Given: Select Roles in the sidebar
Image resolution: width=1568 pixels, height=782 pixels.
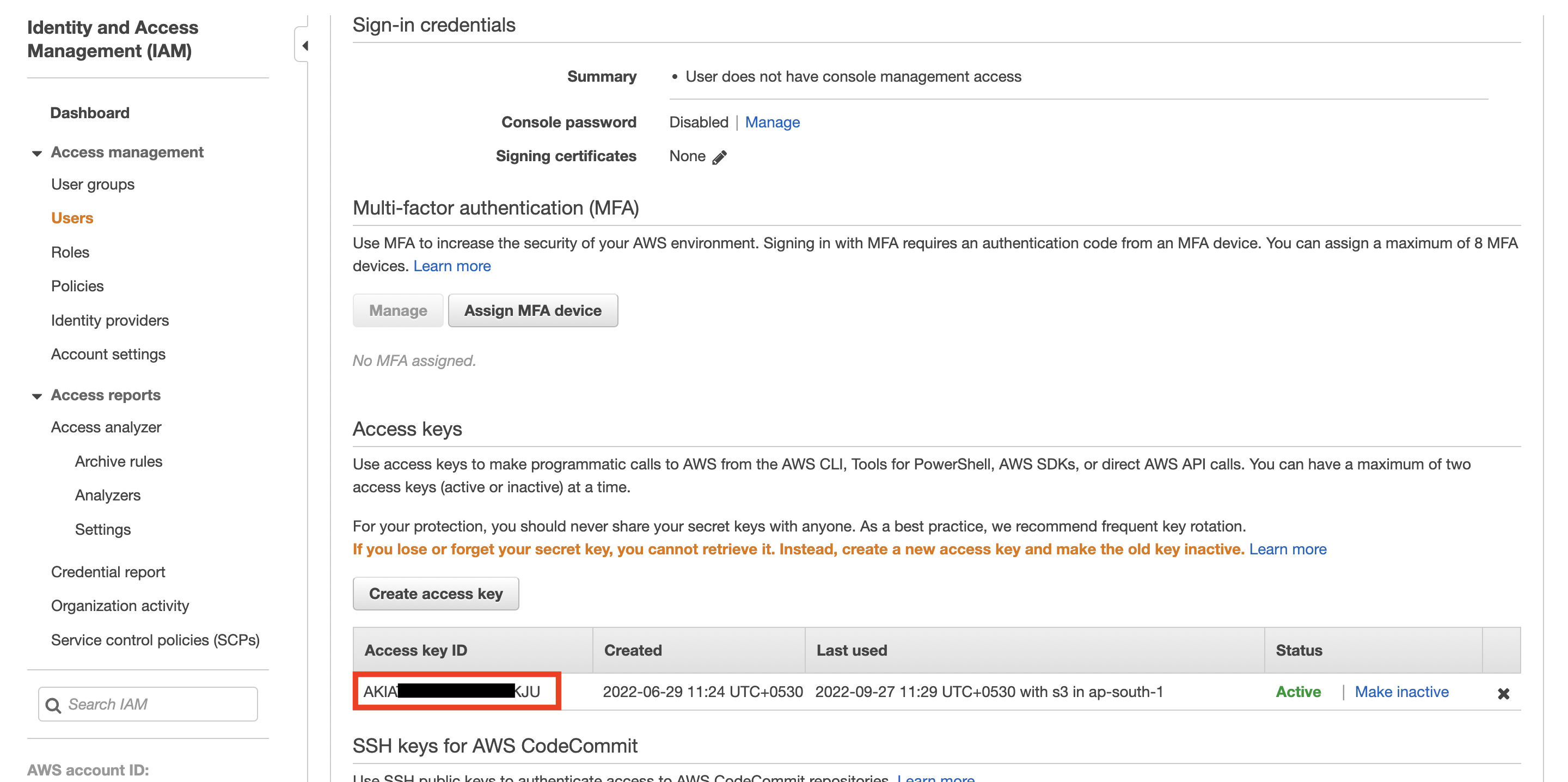Looking at the screenshot, I should click(70, 252).
